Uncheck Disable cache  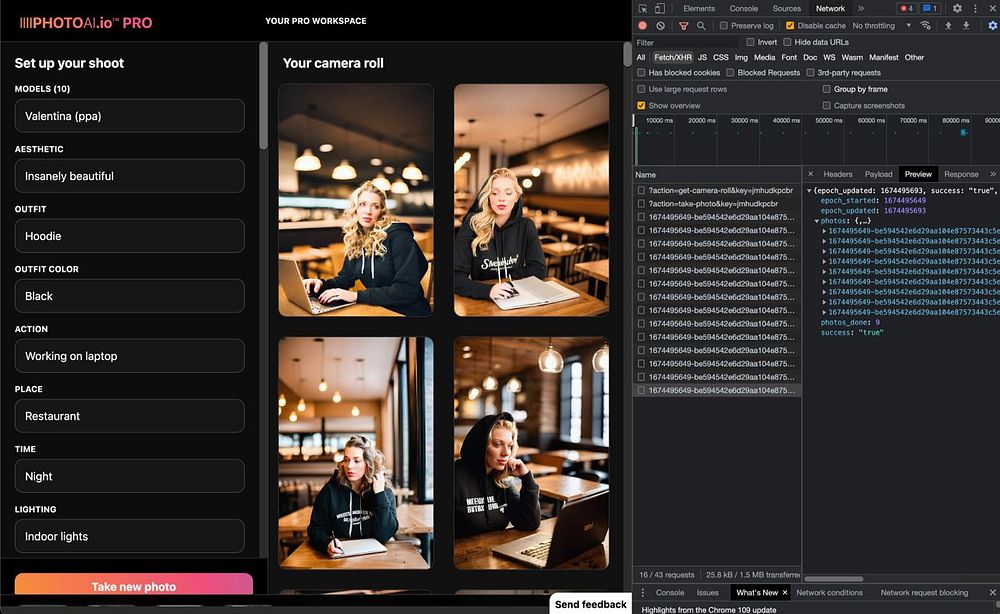790,26
